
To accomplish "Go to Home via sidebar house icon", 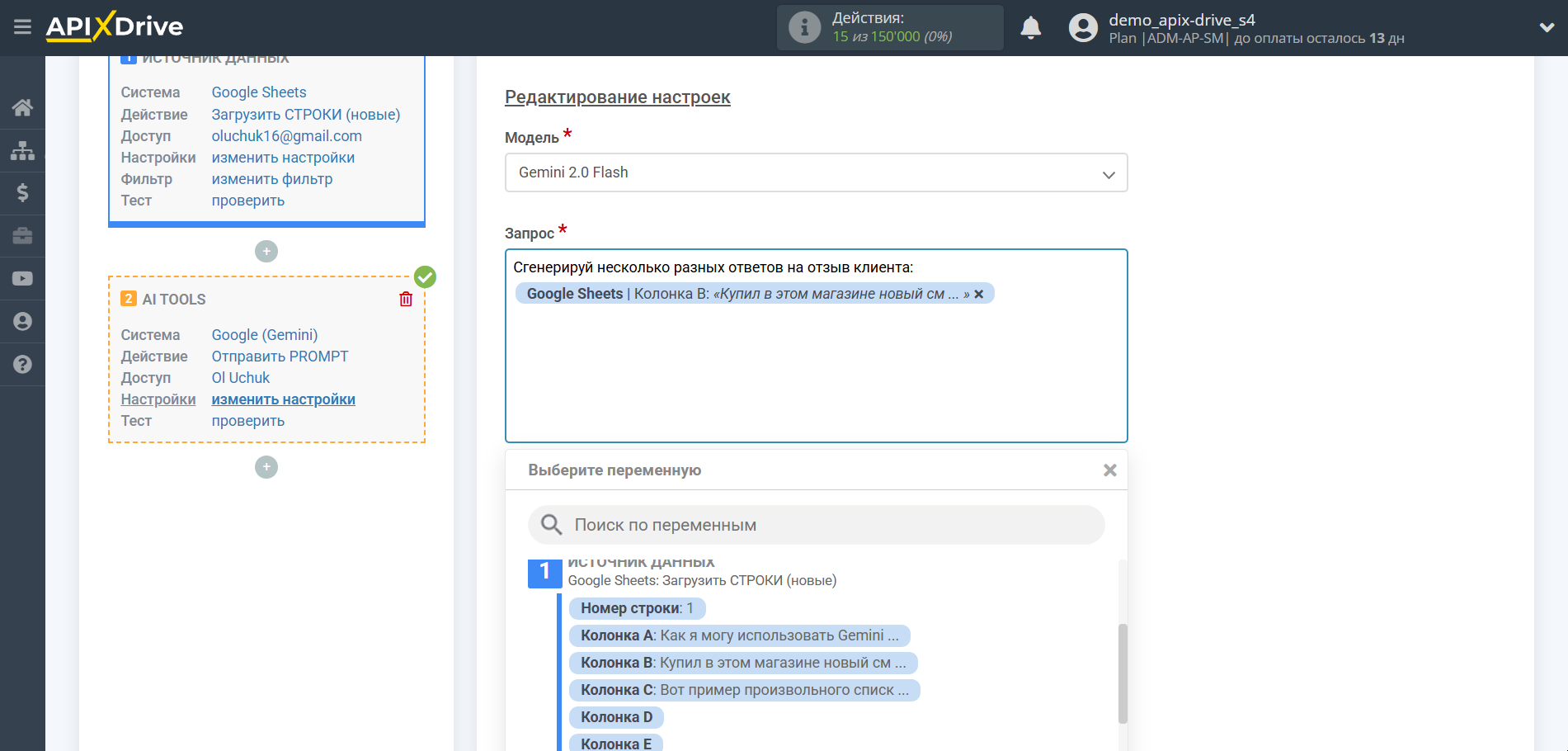I will coord(22,107).
